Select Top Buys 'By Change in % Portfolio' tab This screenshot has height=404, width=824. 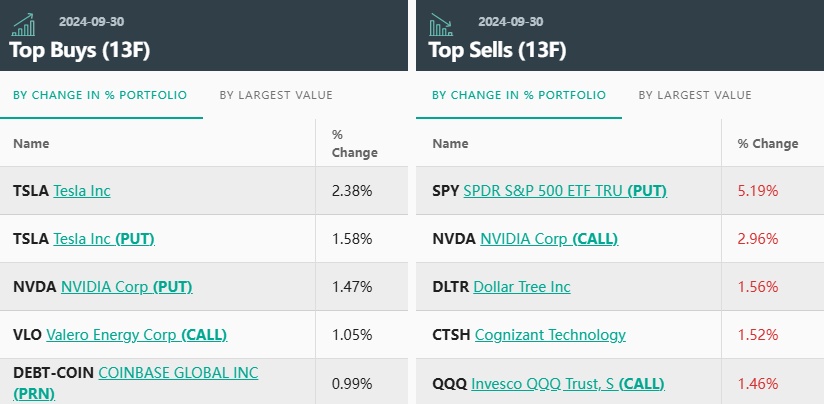pyautogui.click(x=99, y=95)
